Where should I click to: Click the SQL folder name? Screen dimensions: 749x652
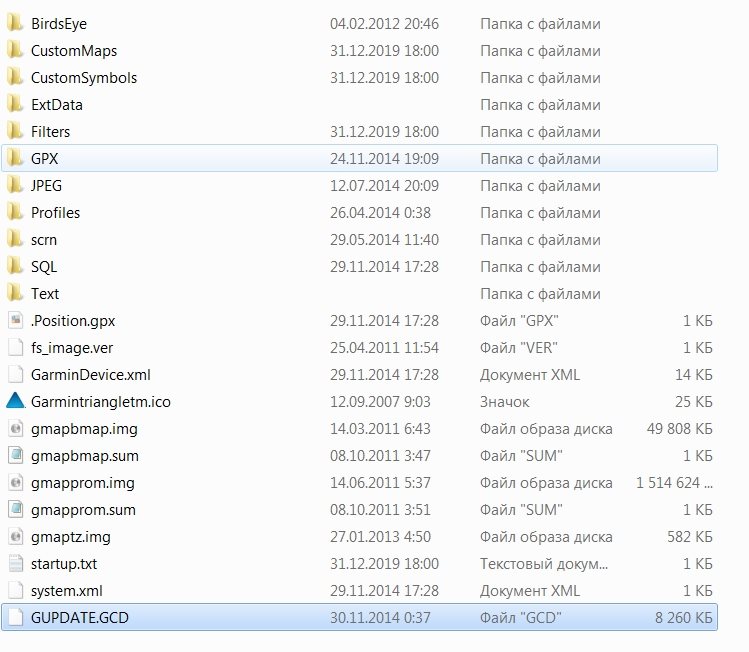[x=44, y=267]
